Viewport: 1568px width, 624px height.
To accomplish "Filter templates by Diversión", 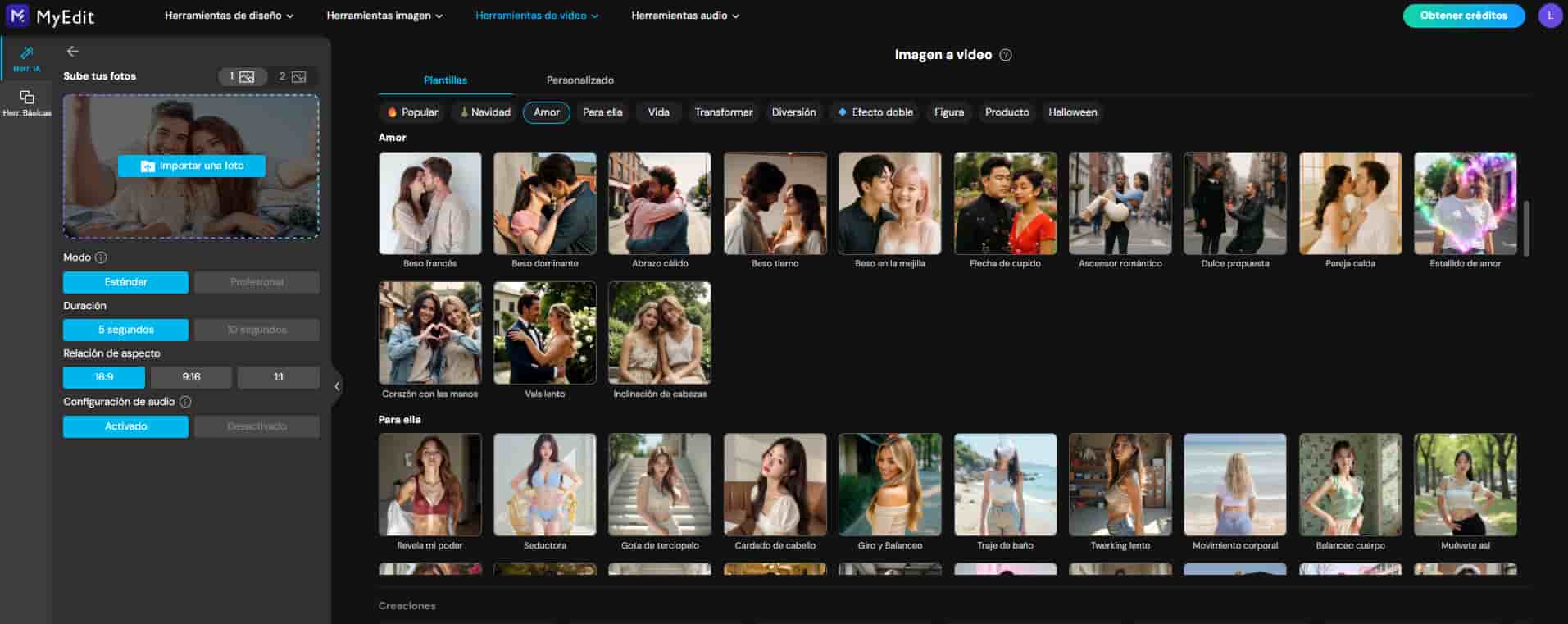I will [x=794, y=112].
